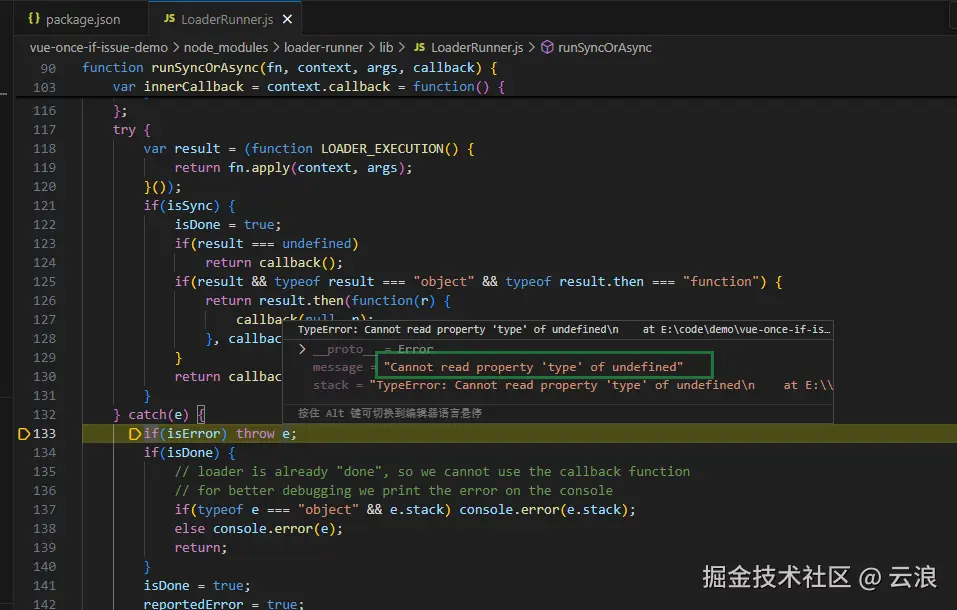Open LoaderRunner.js breadcrumb segment
Viewport: 957px width, 610px height.
(477, 48)
